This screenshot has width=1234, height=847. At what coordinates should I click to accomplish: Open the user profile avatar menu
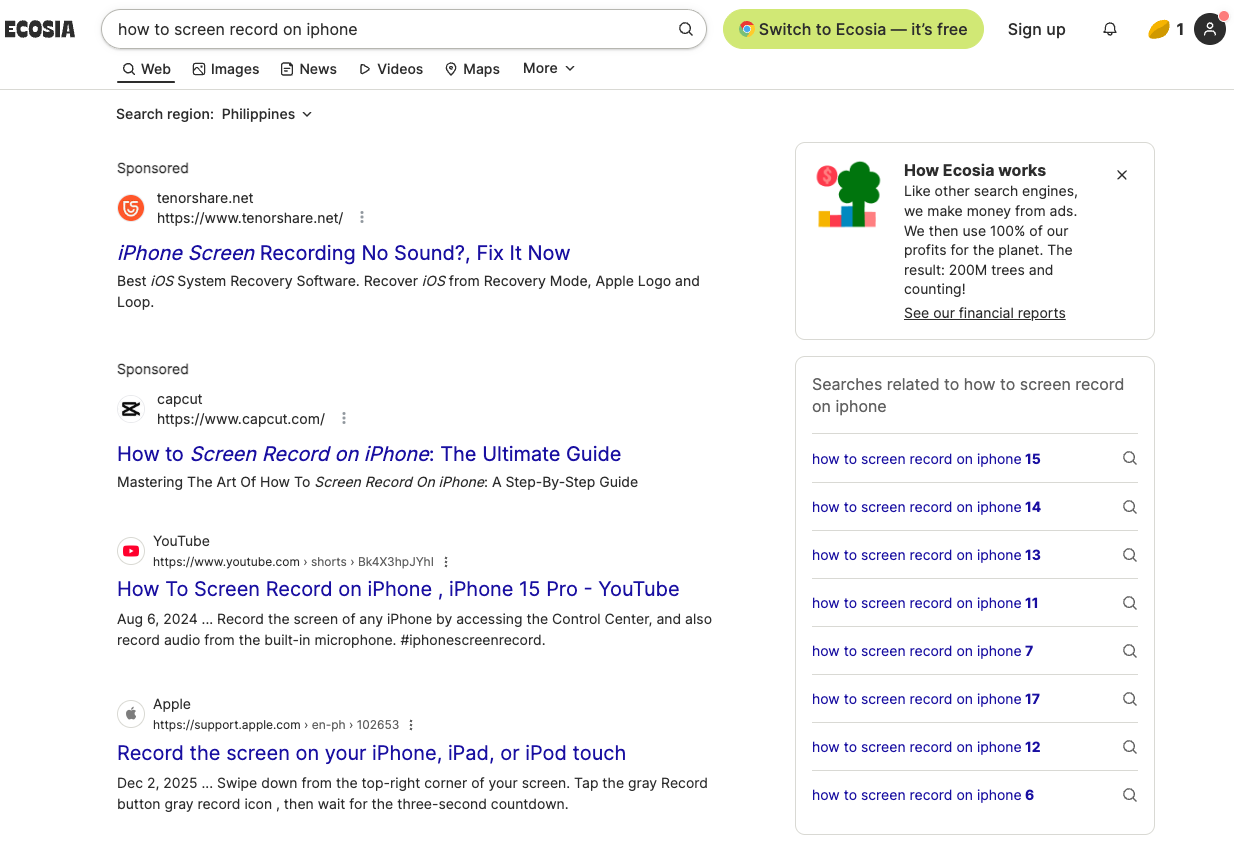coord(1210,29)
